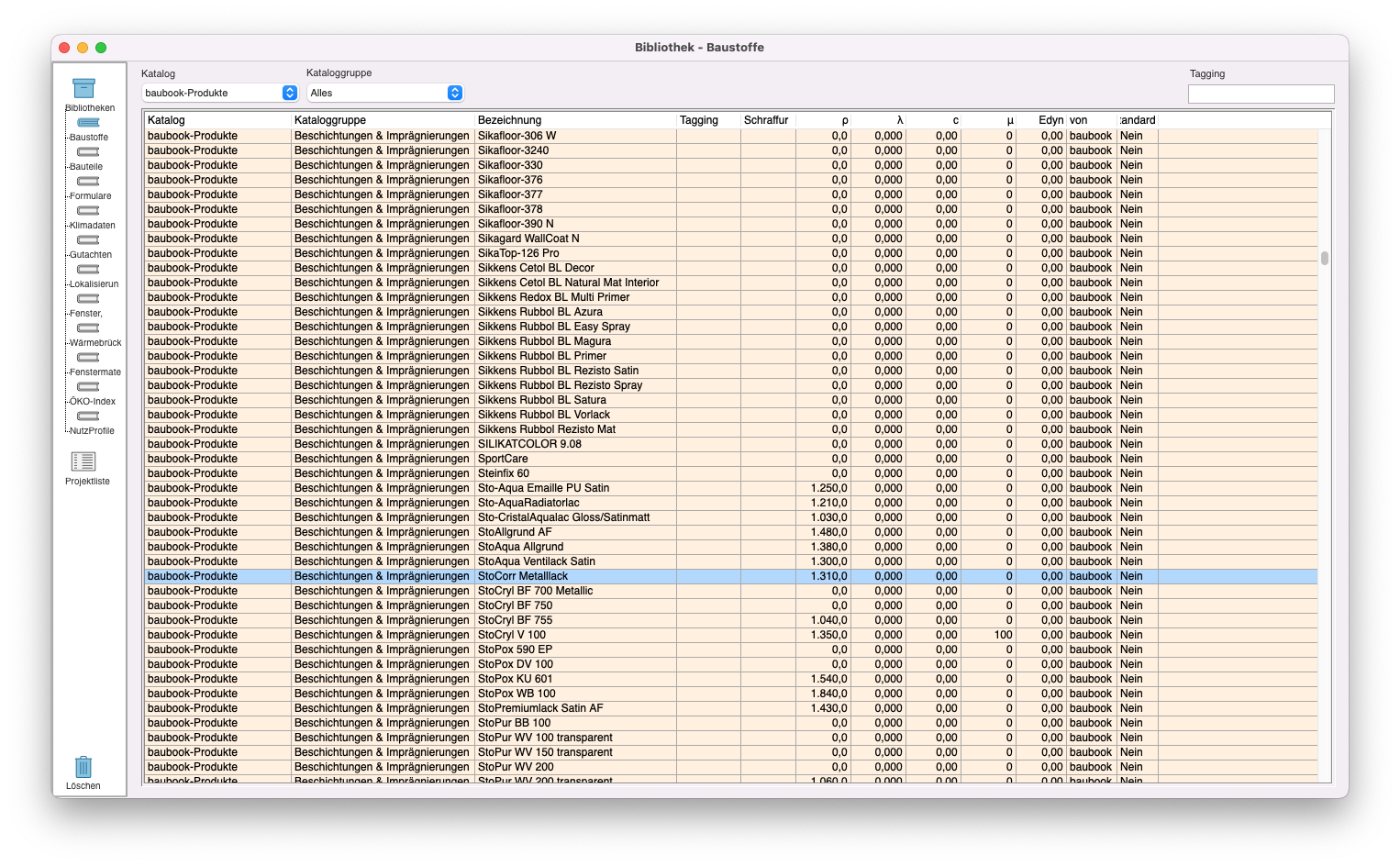Sort by the Katalog column header
This screenshot has height=866, width=1400.
pos(217,120)
